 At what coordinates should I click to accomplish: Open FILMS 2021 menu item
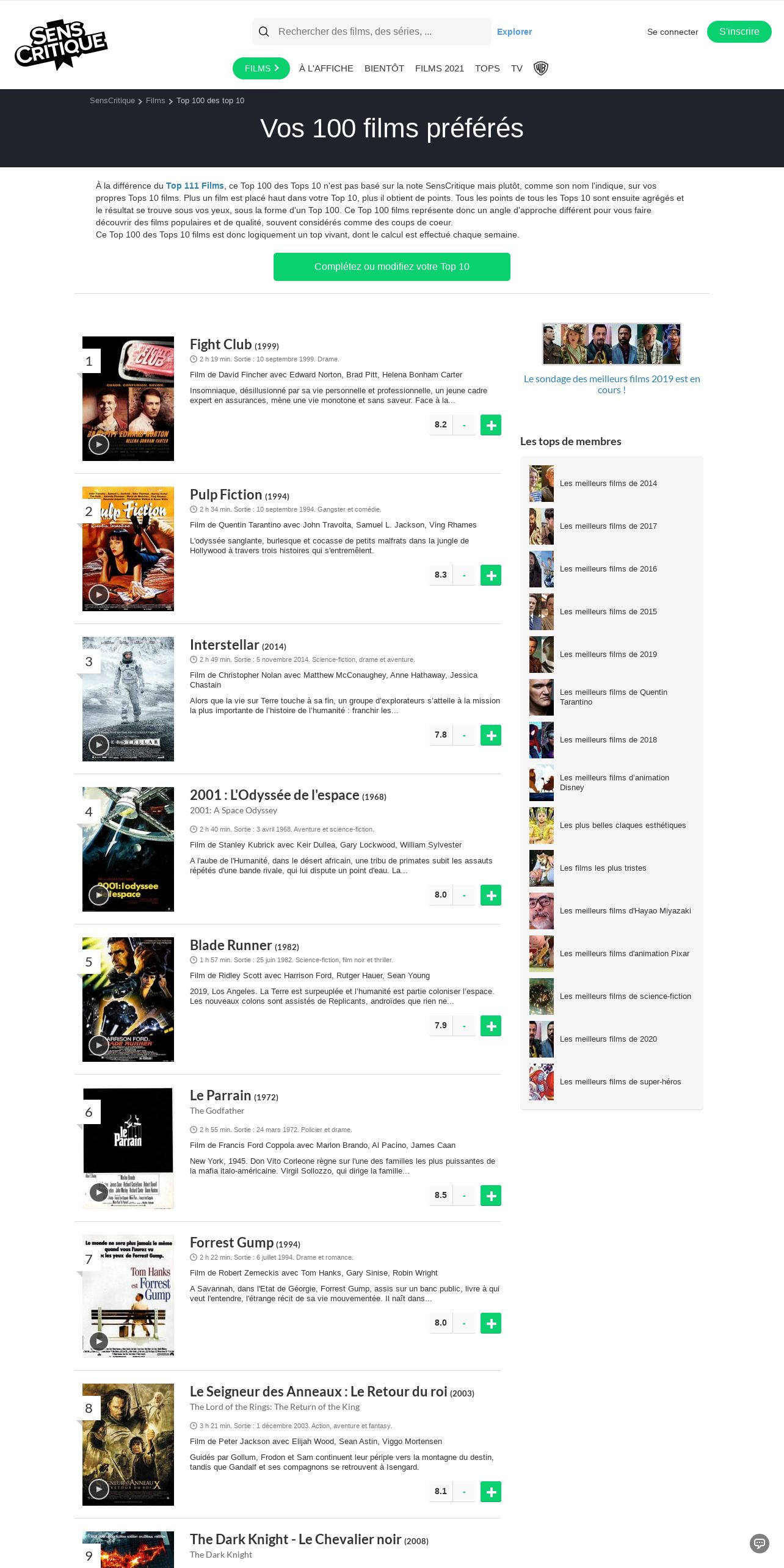click(440, 68)
